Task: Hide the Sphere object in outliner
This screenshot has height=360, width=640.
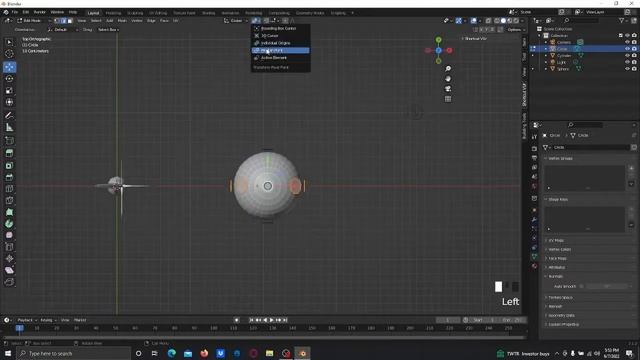Action: pyautogui.click(x=627, y=69)
